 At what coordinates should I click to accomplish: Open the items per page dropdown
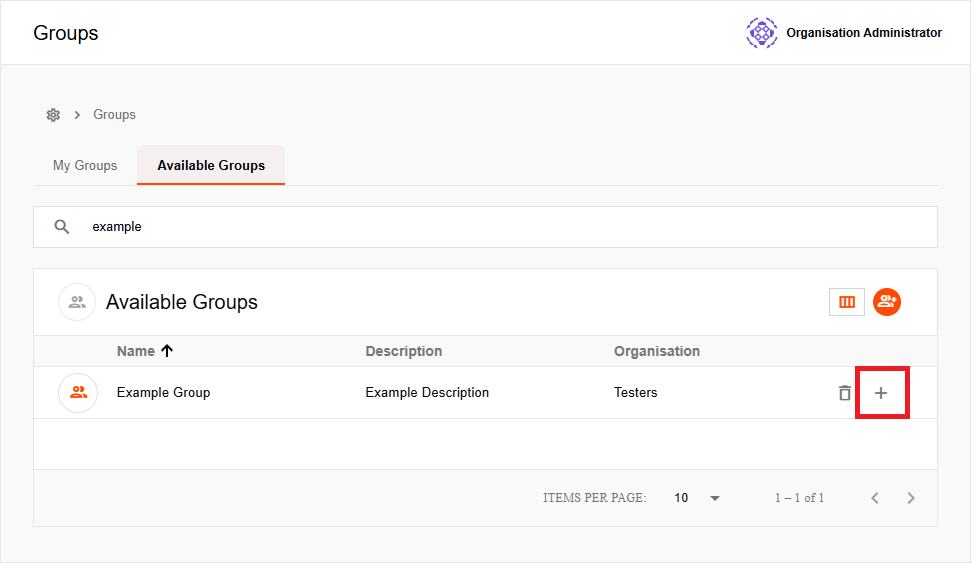click(697, 498)
